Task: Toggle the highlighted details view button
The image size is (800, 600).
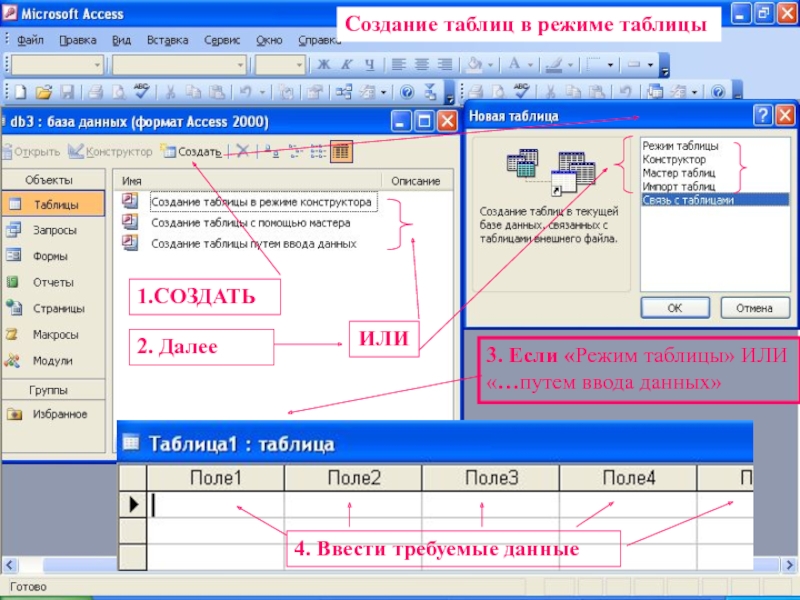Action: [341, 152]
